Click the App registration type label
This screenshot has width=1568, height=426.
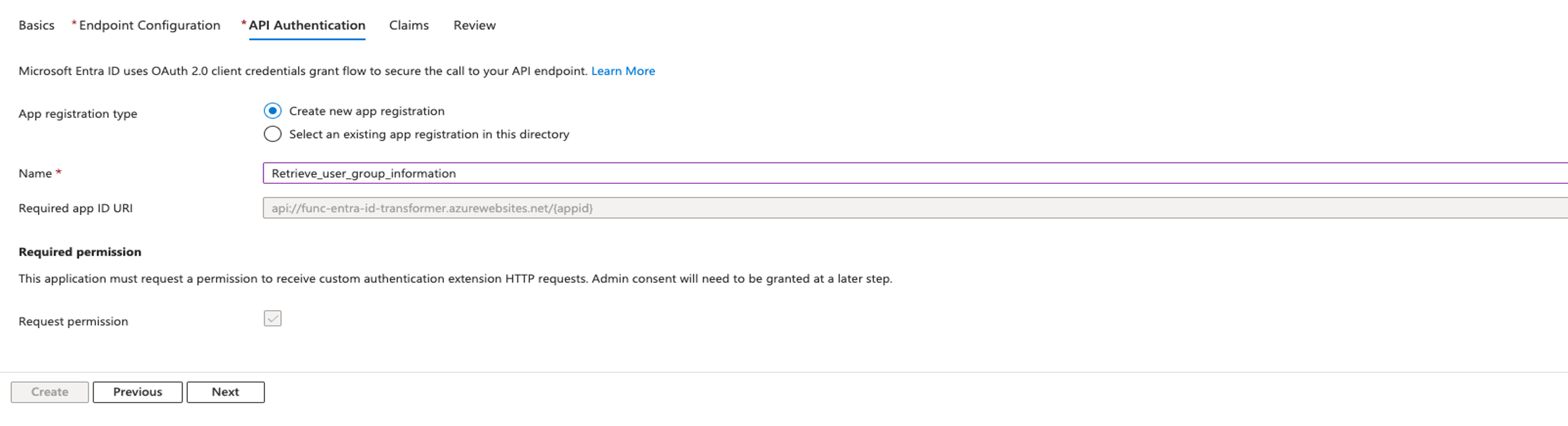[78, 114]
